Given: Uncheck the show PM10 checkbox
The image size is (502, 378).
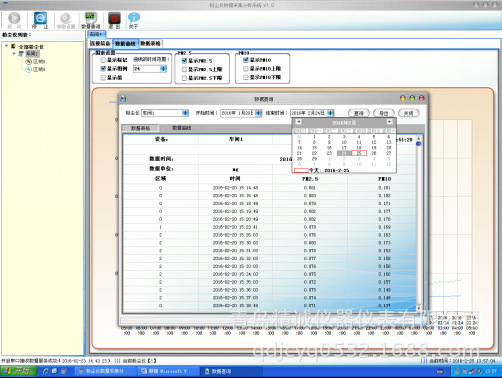Looking at the screenshot, I should click(246, 60).
